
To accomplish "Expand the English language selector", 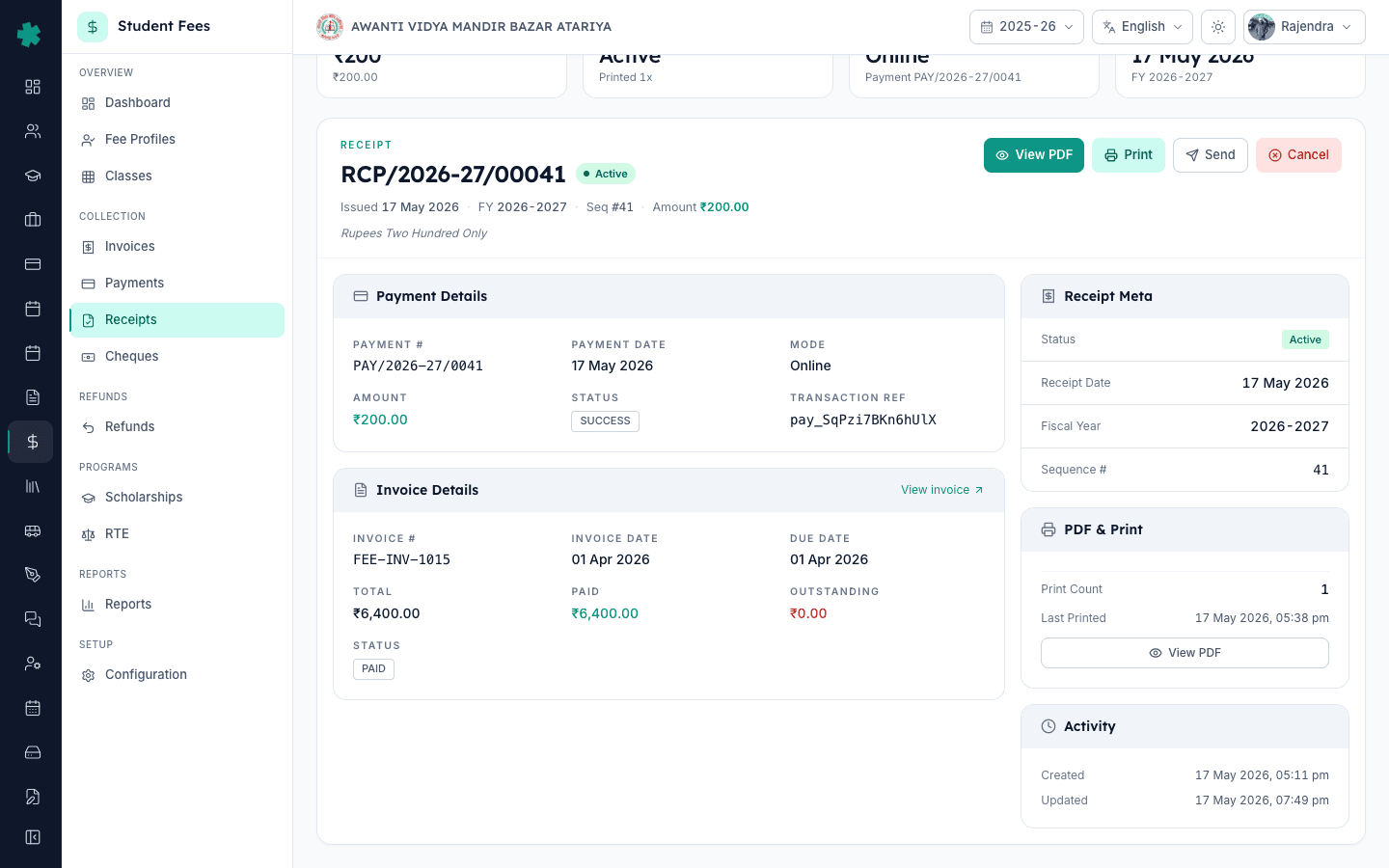I will tap(1142, 27).
